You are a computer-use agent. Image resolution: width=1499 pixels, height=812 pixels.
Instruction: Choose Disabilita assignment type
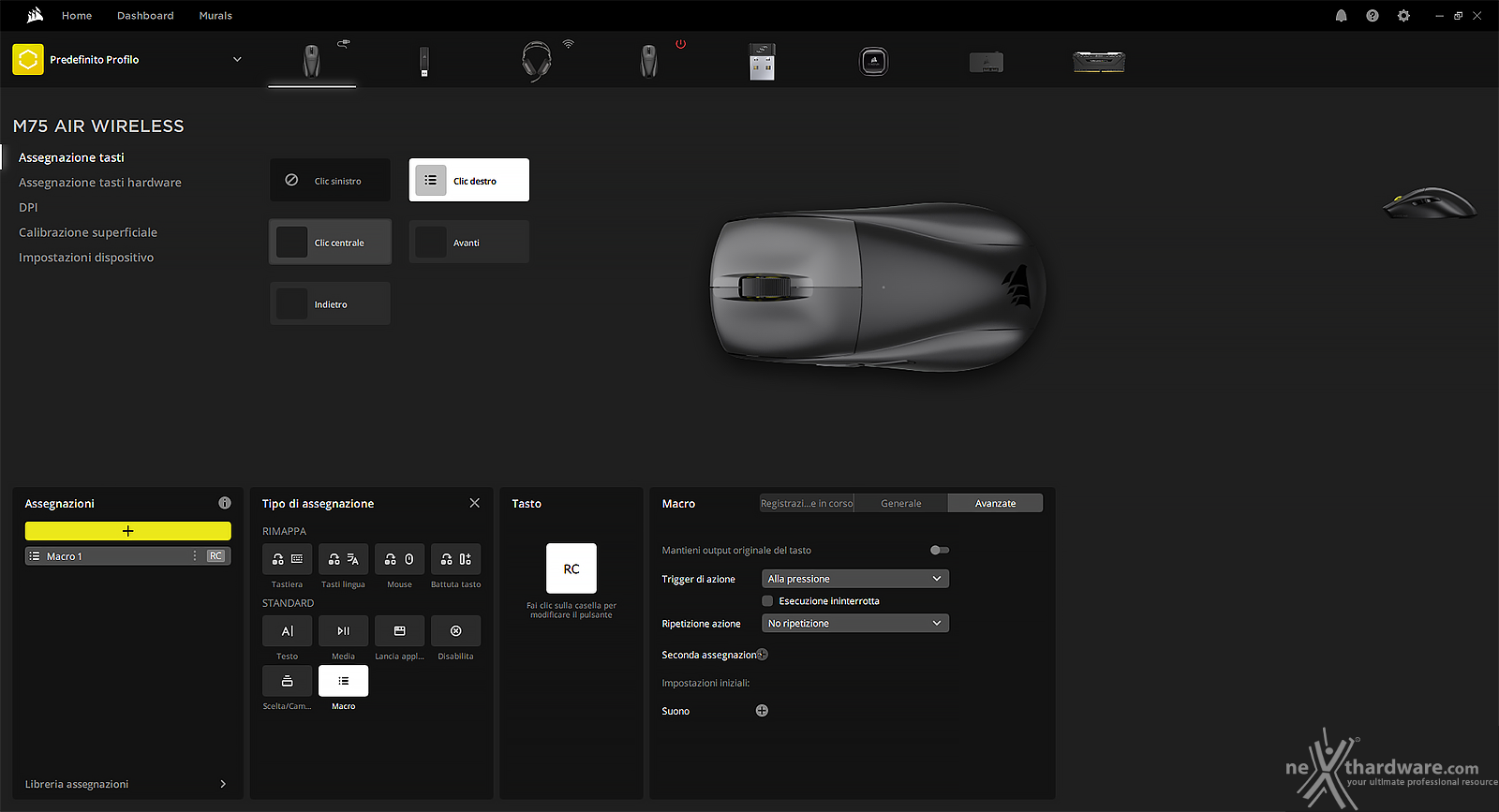[x=455, y=631]
